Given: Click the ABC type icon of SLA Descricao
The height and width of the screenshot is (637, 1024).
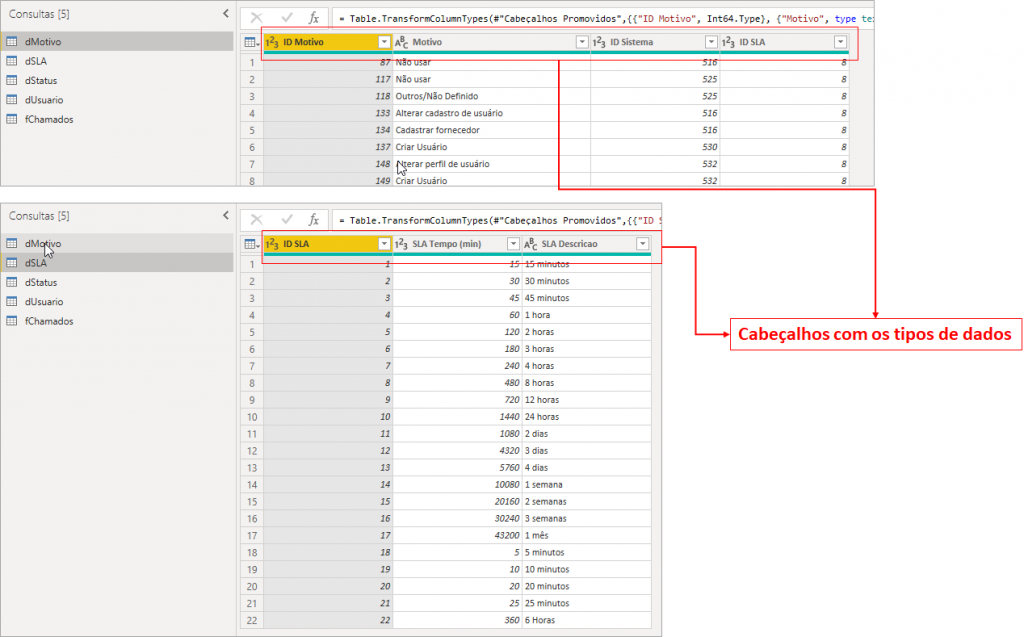Looking at the screenshot, I should 531,244.
